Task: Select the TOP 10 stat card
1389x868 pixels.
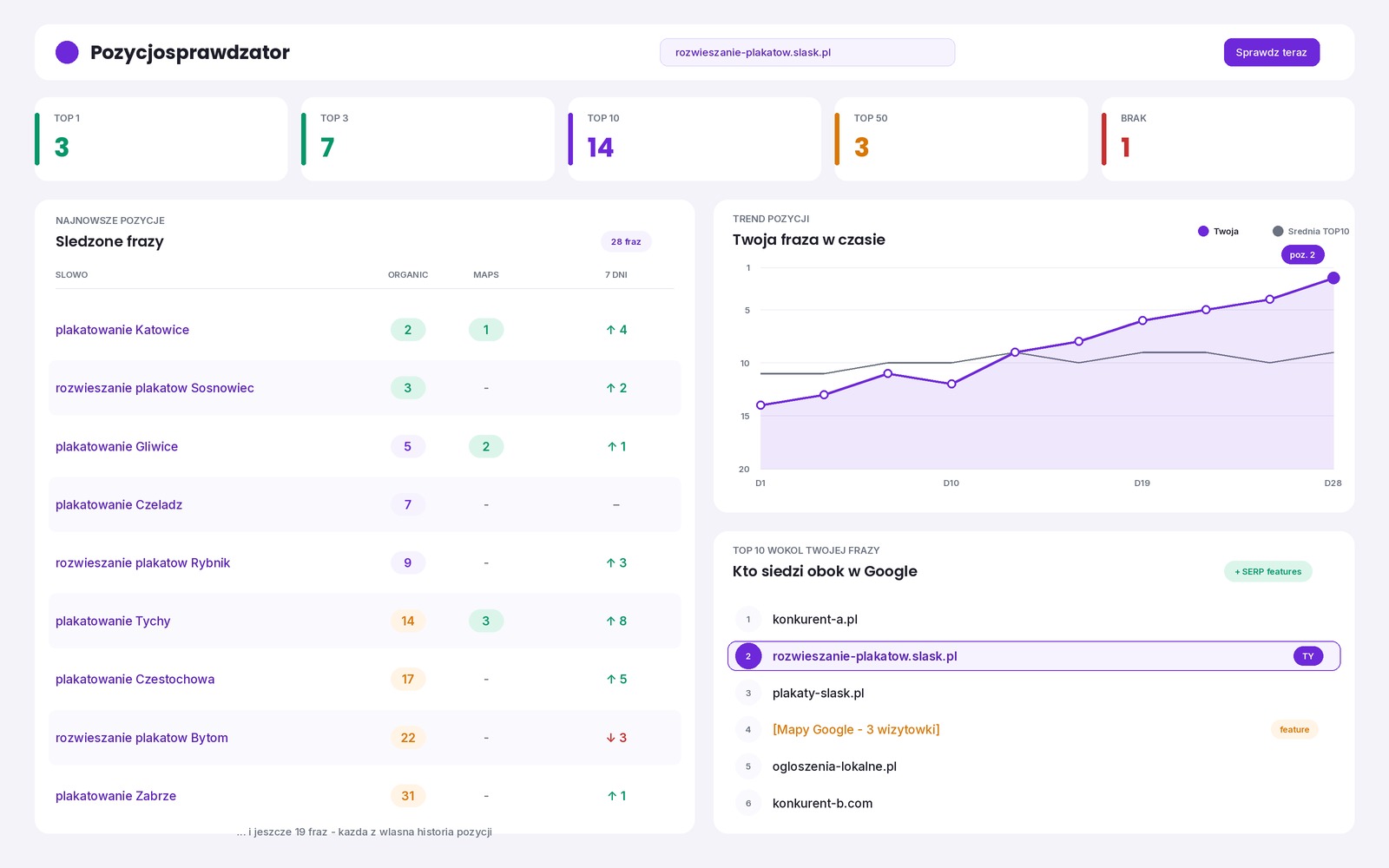Action: pos(694,139)
